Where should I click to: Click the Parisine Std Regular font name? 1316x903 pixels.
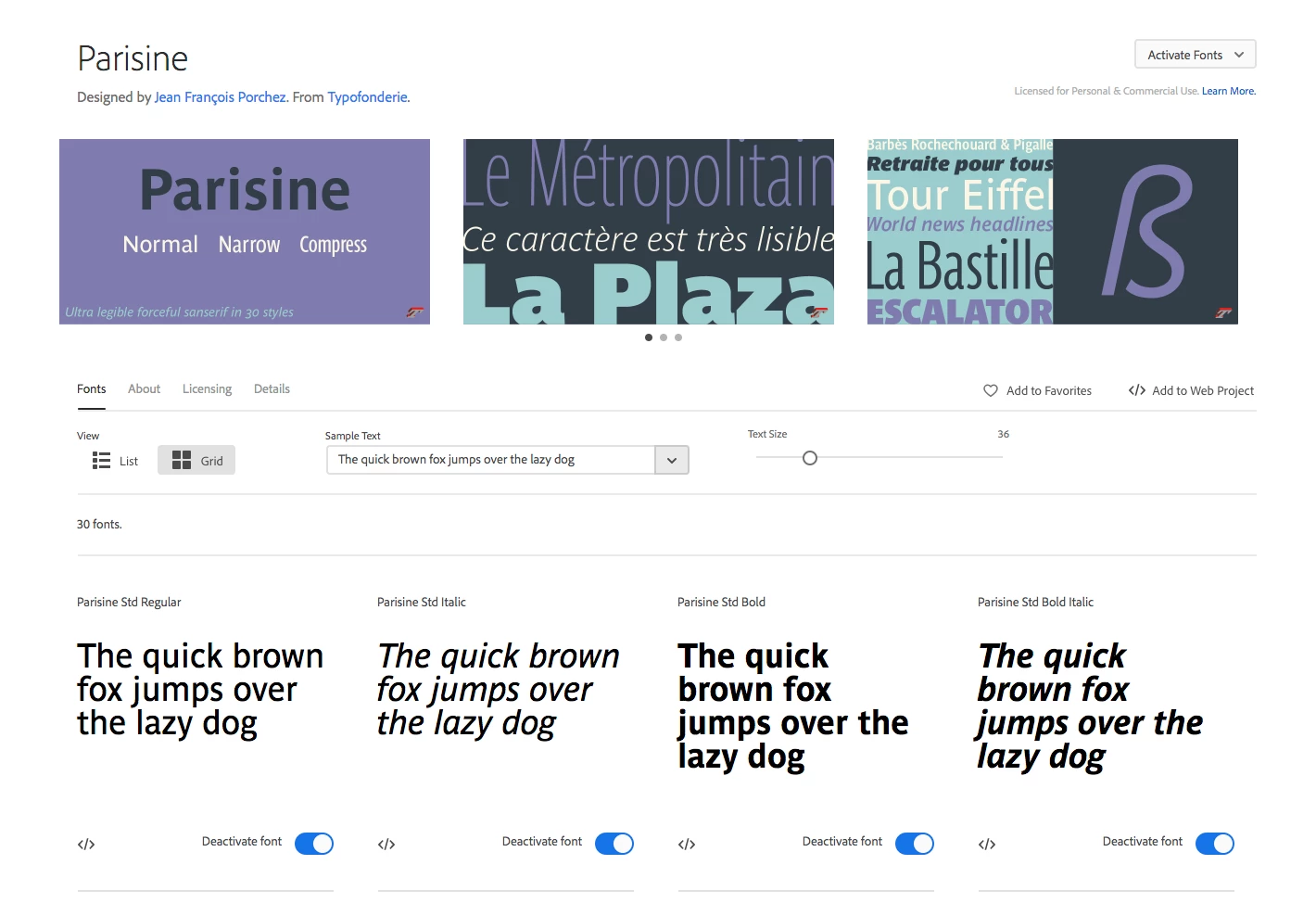(129, 603)
